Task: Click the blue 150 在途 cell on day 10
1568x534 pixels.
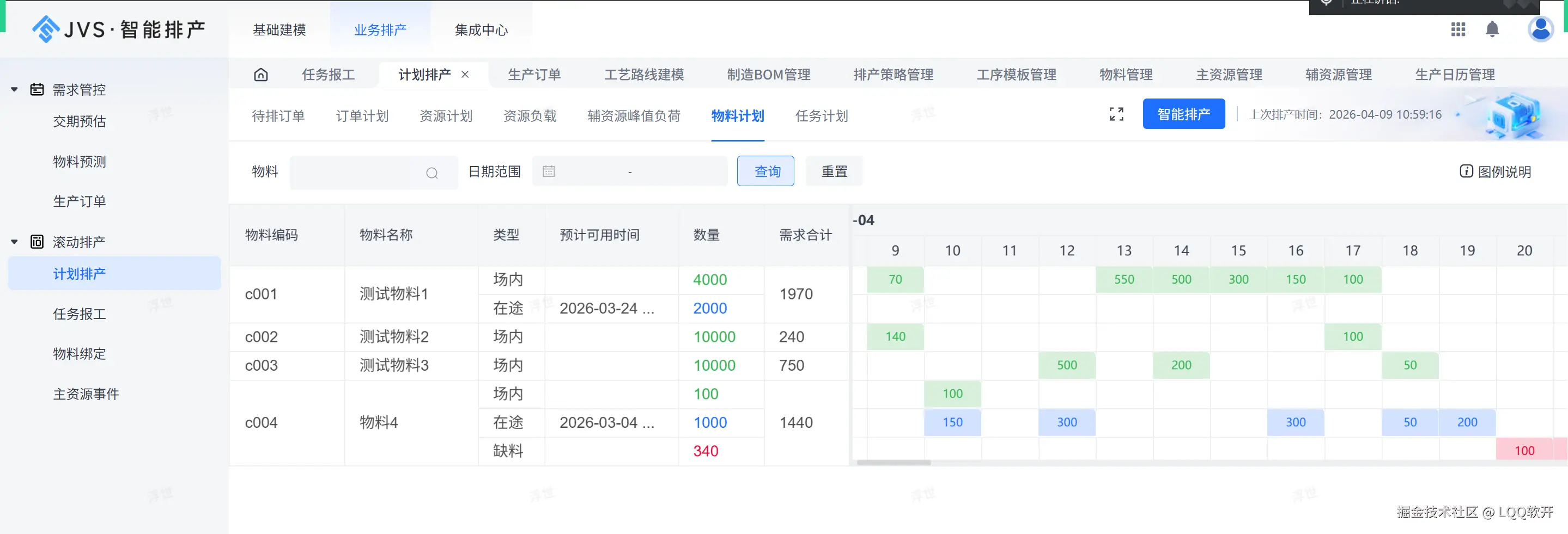Action: (952, 423)
